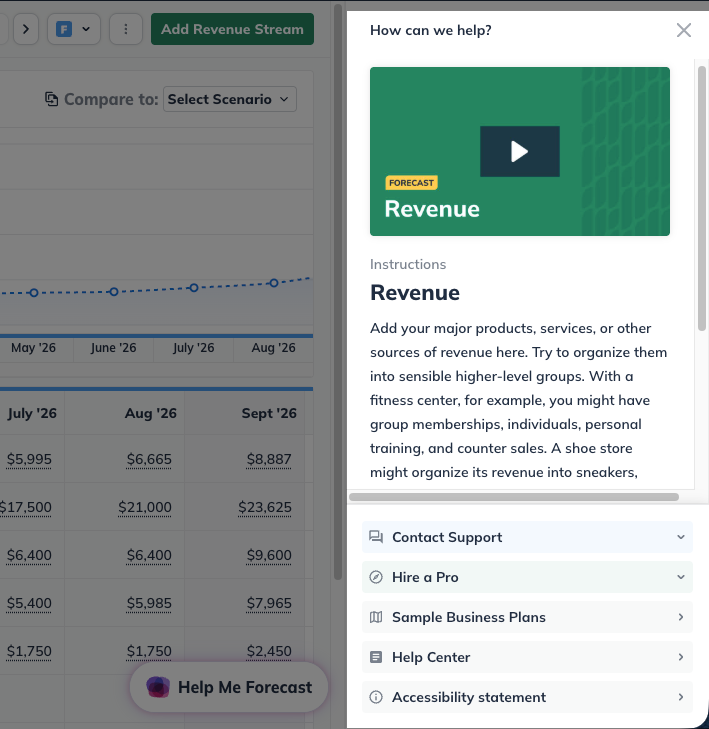The image size is (709, 729).
Task: Click the yellow FORECAST badge on video
Action: pyautogui.click(x=411, y=183)
